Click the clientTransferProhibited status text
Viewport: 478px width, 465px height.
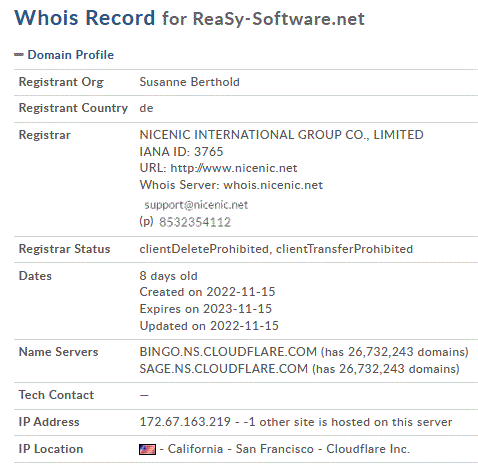click(344, 249)
